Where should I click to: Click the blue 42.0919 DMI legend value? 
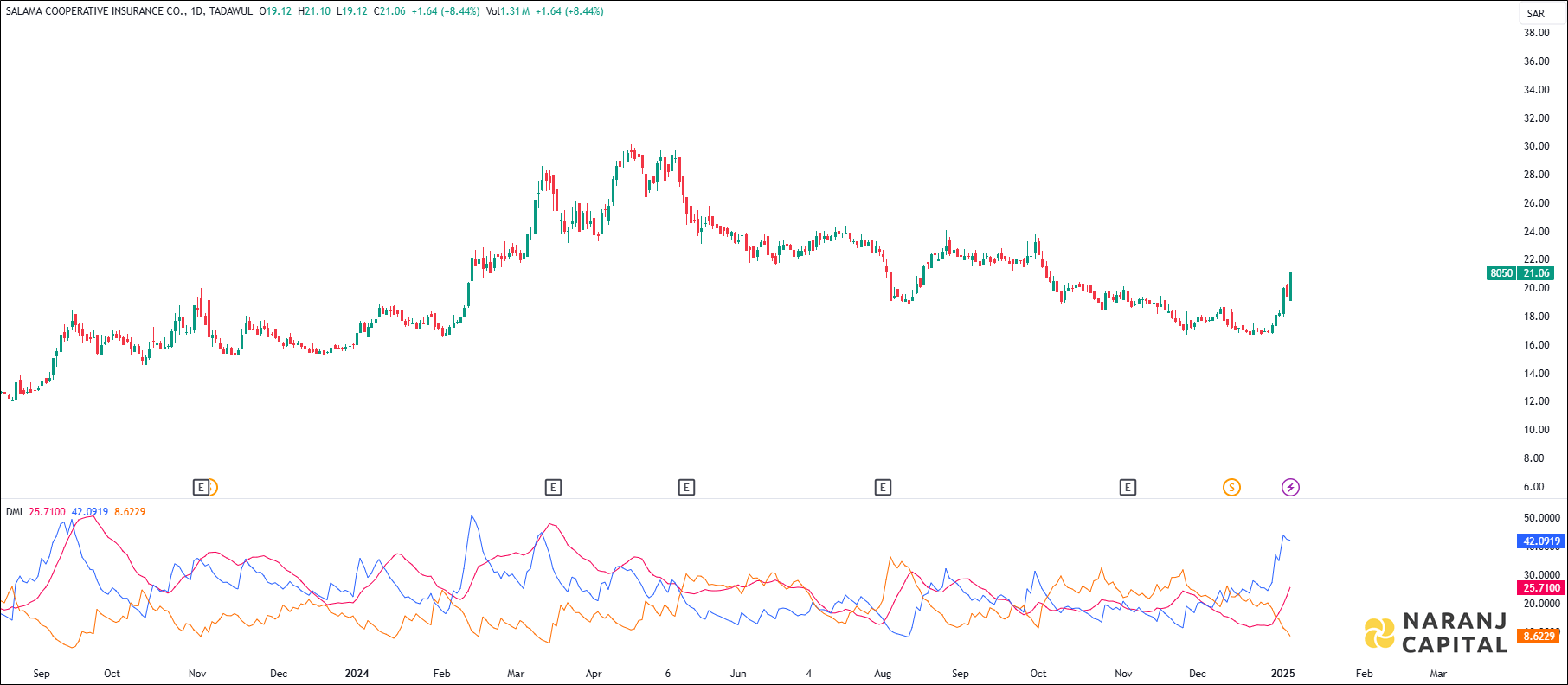90,512
